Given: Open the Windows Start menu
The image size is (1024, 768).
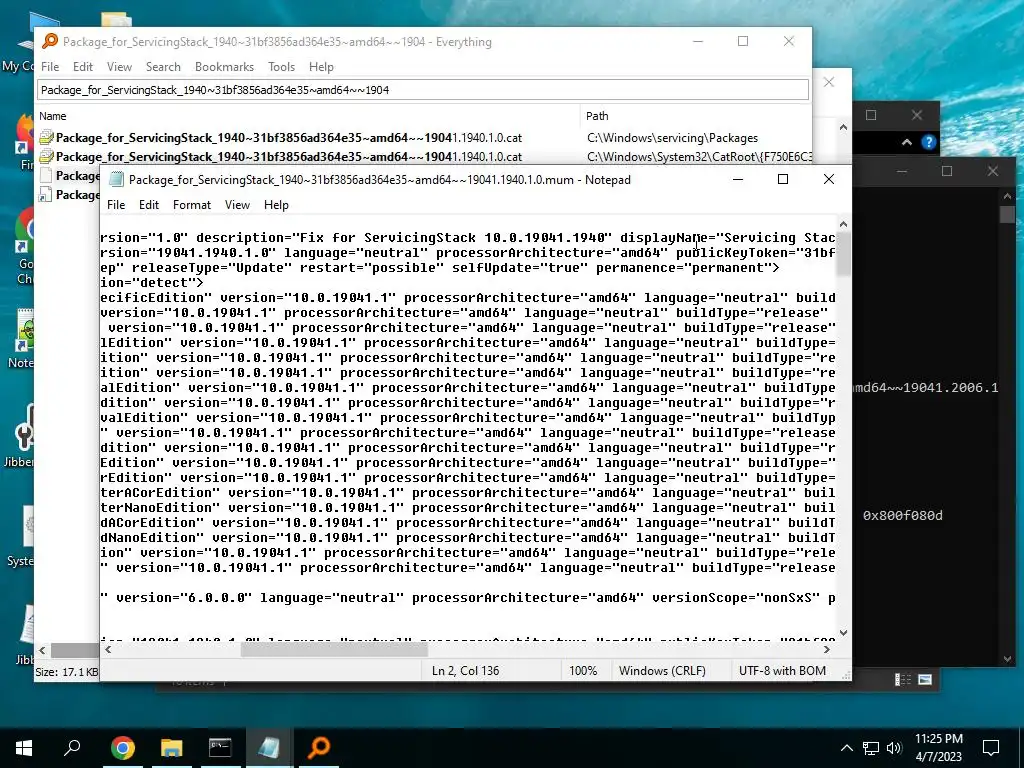Looking at the screenshot, I should pyautogui.click(x=24, y=748).
